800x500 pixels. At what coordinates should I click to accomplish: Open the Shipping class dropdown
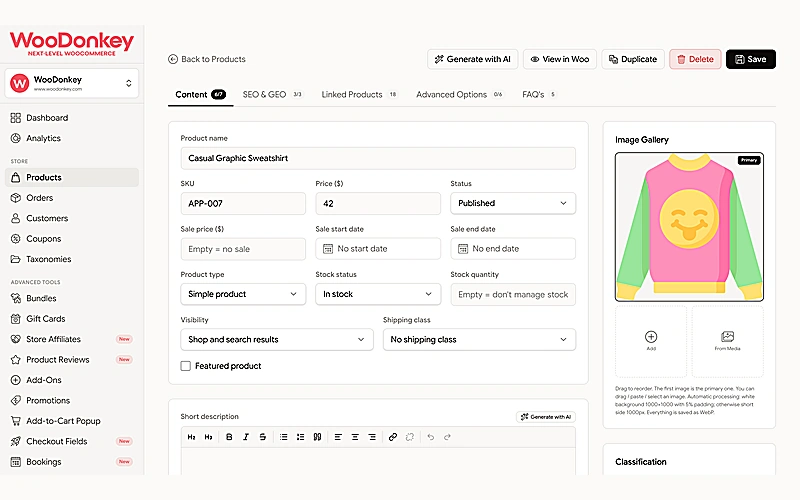tap(479, 339)
